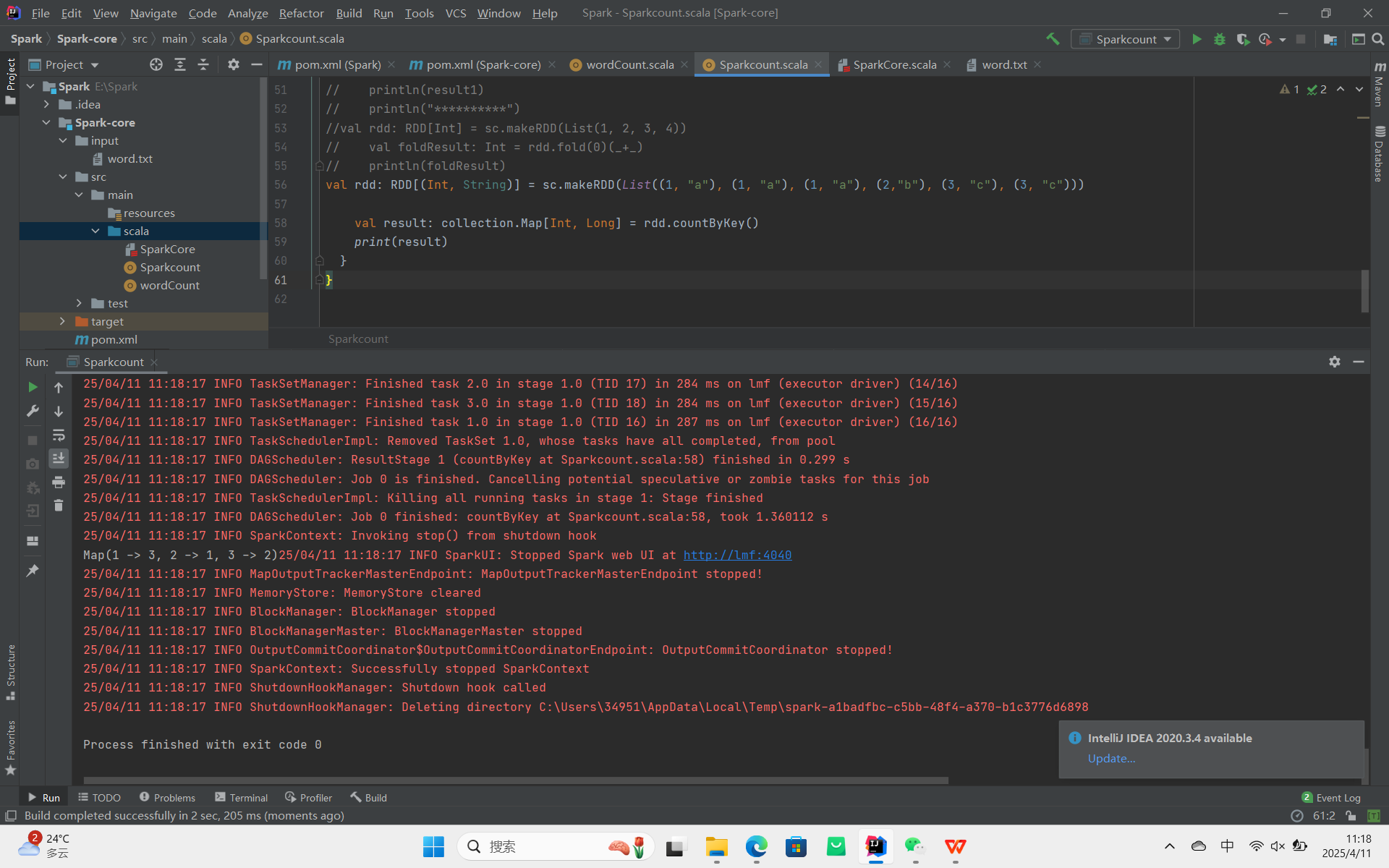Screen dimensions: 1389x868
Task: Toggle Scroll to End in console
Action: click(x=59, y=458)
